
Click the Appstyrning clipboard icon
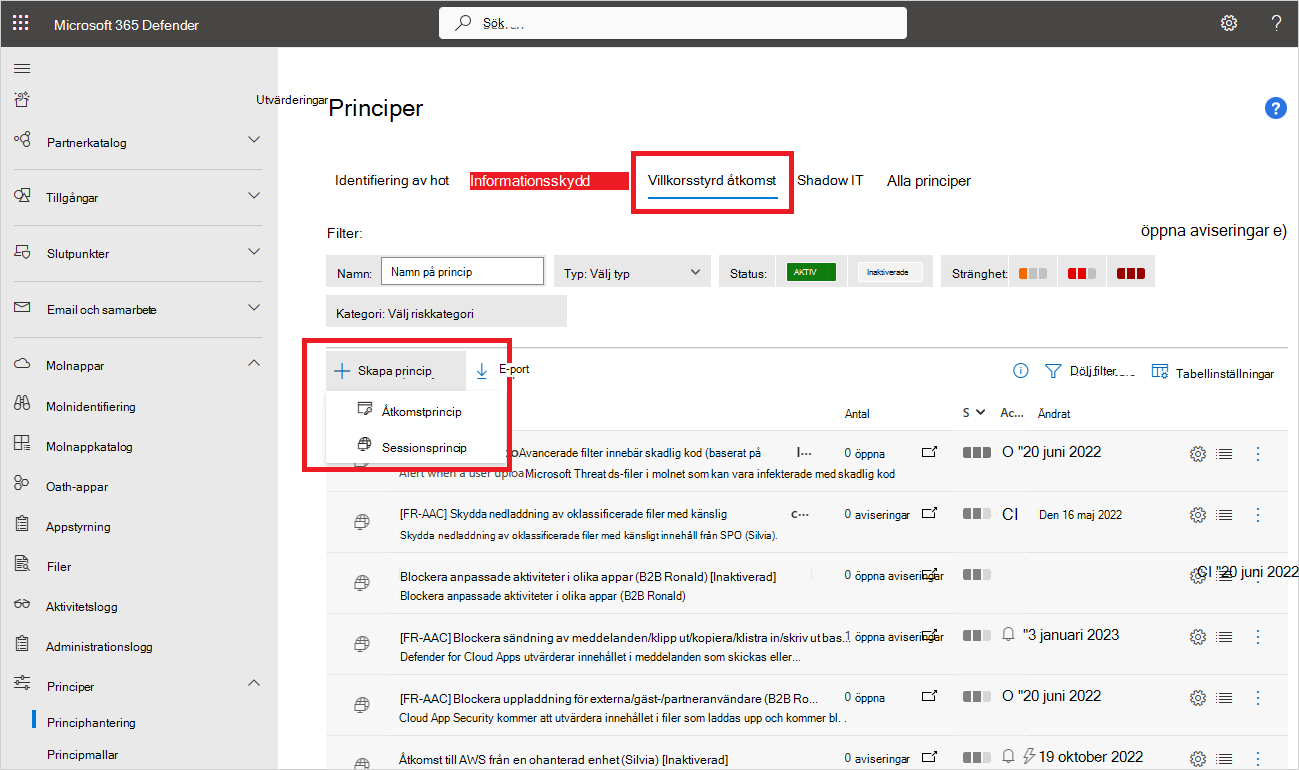pyautogui.click(x=22, y=525)
